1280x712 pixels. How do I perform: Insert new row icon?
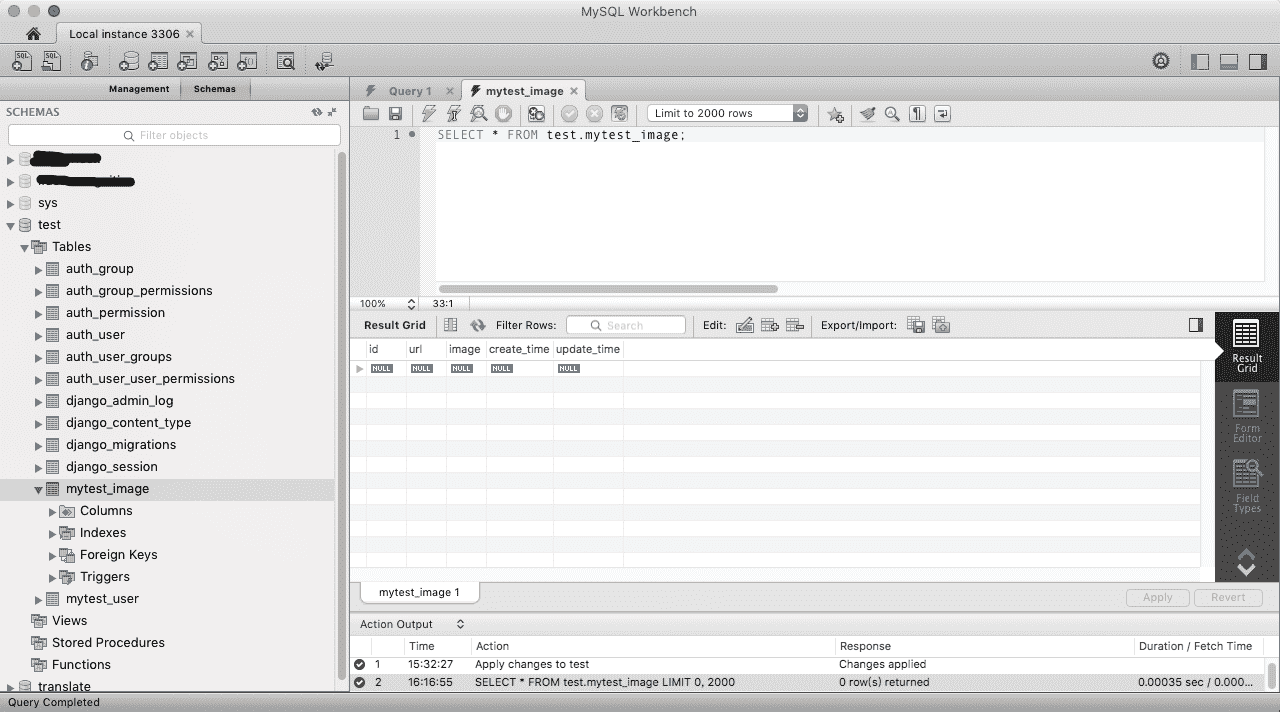pyautogui.click(x=770, y=325)
